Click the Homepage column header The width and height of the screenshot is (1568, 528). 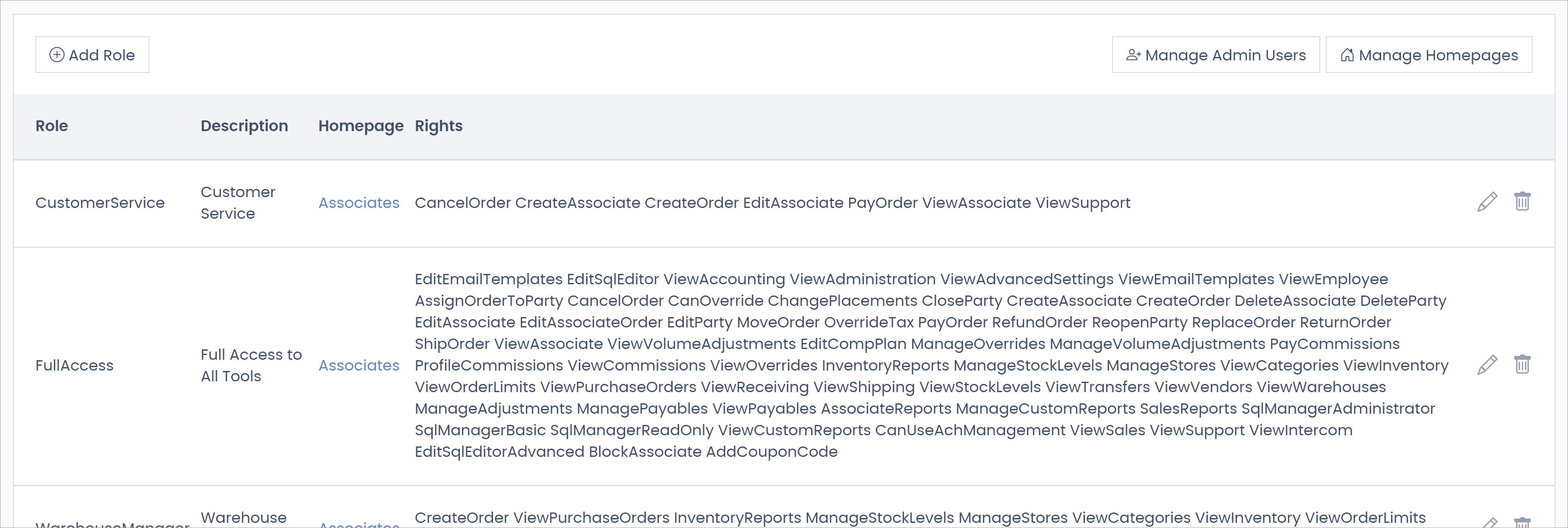click(360, 126)
